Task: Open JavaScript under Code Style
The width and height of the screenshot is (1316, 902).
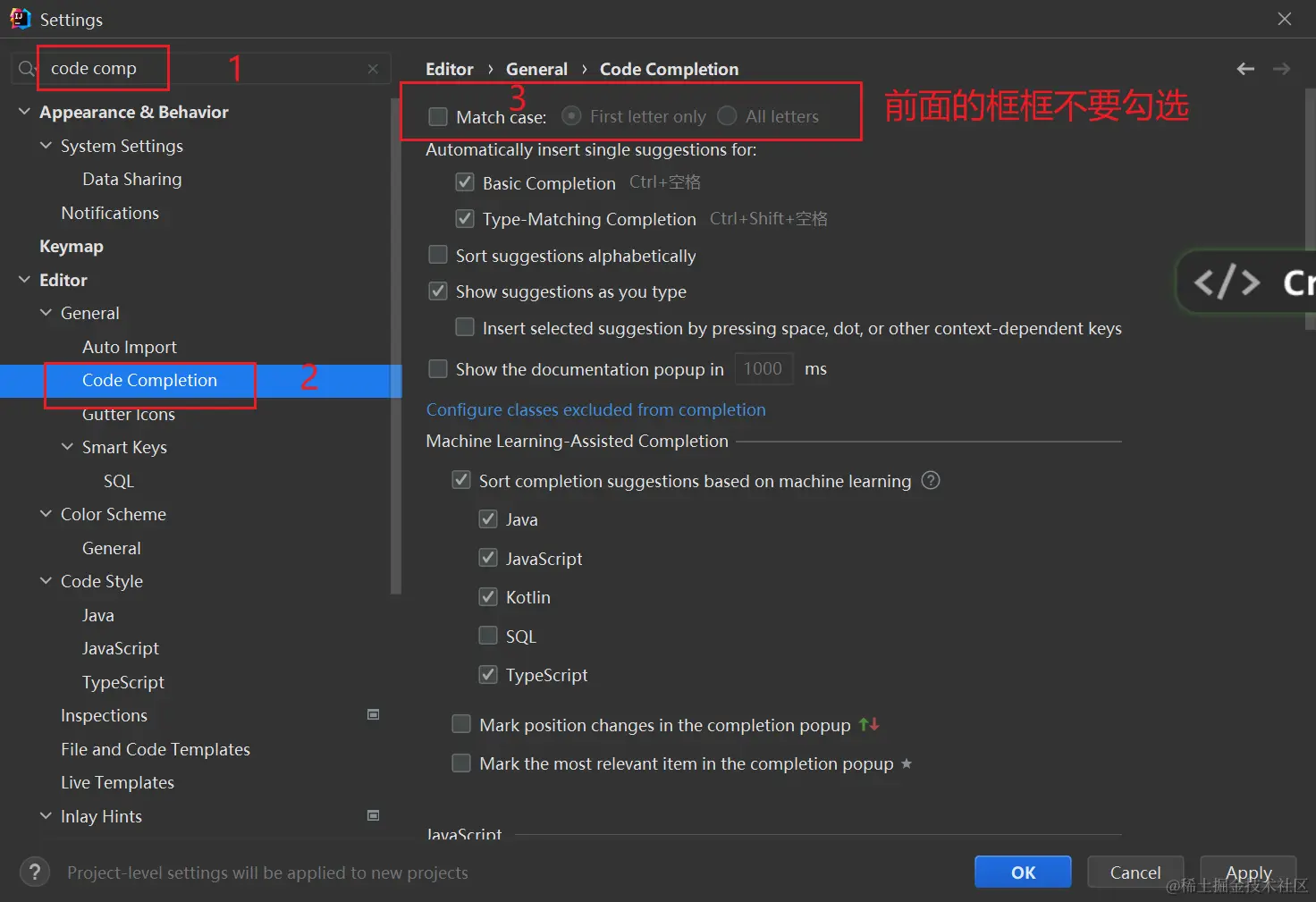Action: point(120,648)
